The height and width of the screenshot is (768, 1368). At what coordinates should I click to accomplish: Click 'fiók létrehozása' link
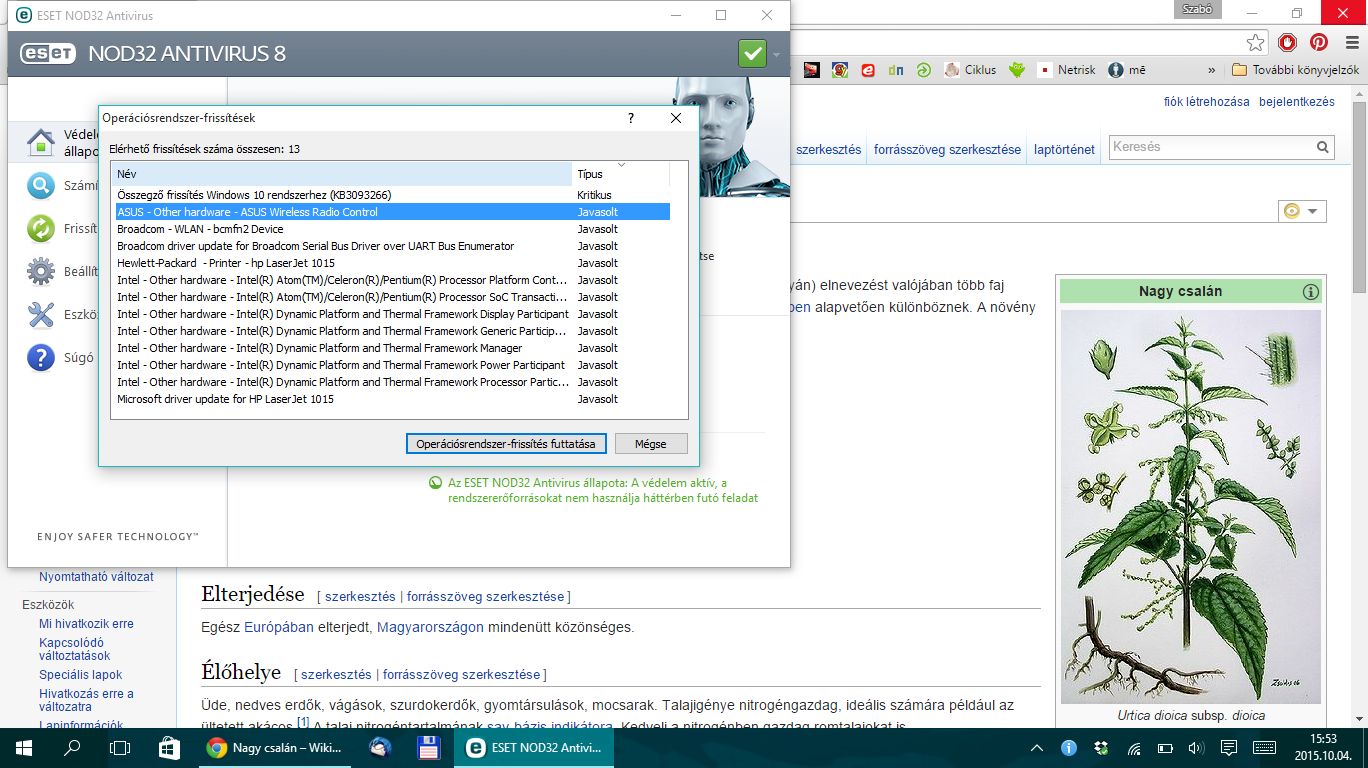[x=1206, y=102]
